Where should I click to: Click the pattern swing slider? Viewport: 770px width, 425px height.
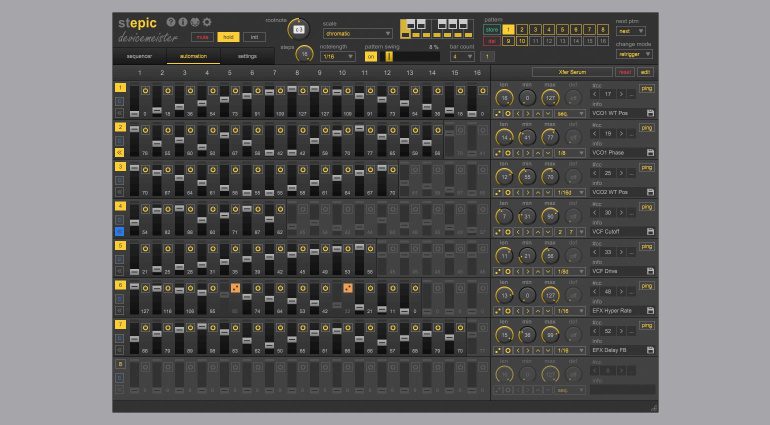(x=409, y=57)
